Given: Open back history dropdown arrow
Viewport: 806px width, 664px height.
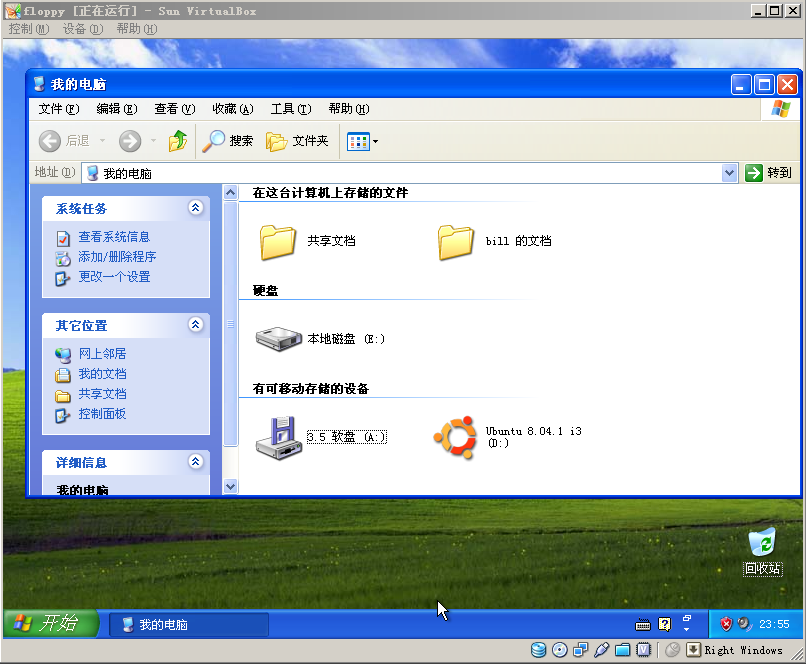Looking at the screenshot, I should (x=102, y=141).
